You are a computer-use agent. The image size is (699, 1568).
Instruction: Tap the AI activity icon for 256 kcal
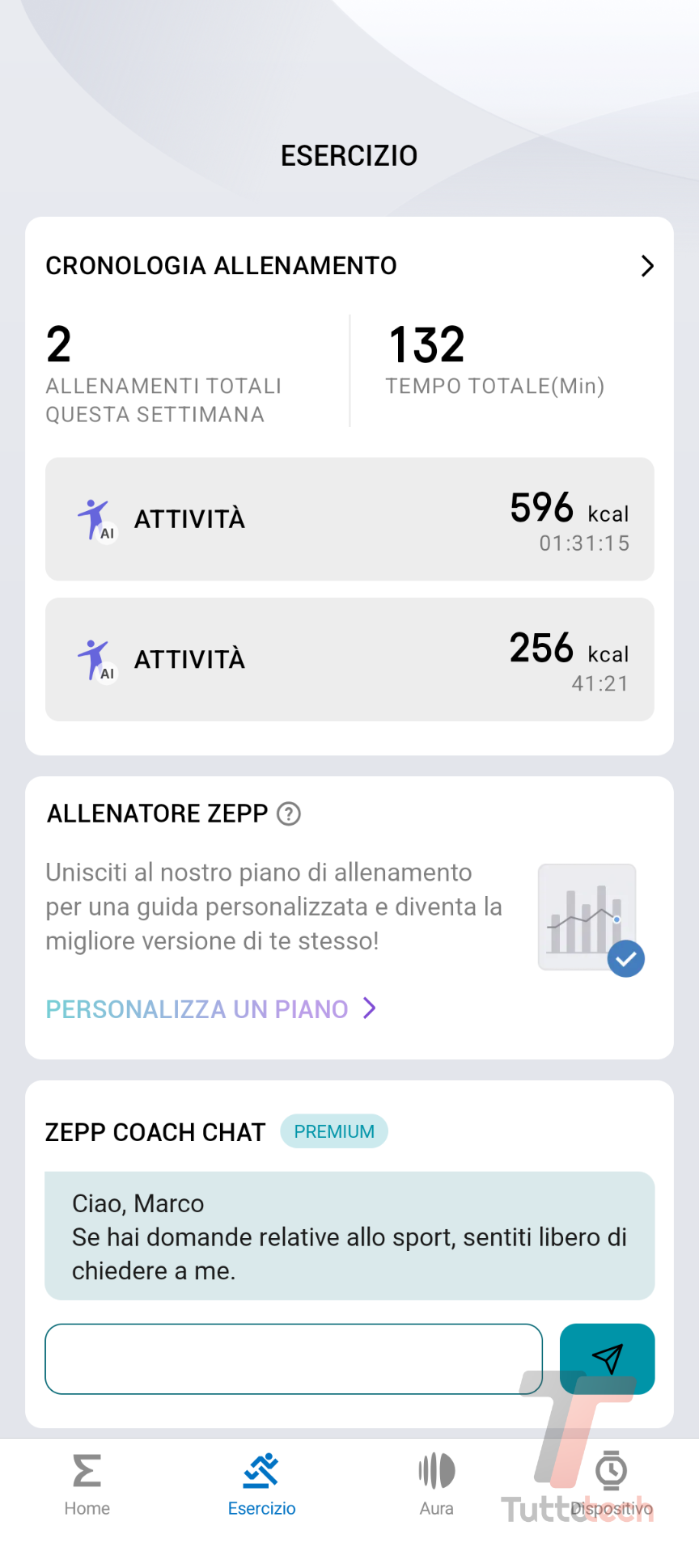click(x=96, y=660)
